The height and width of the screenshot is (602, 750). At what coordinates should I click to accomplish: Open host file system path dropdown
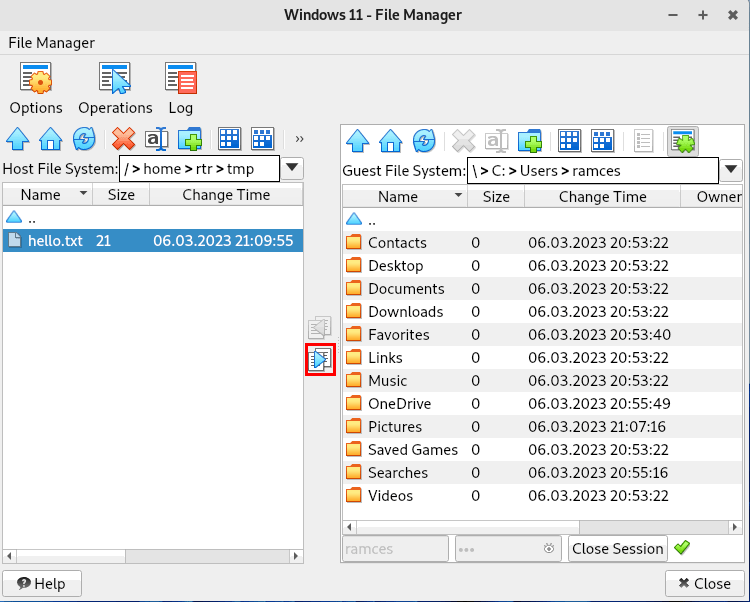292,168
